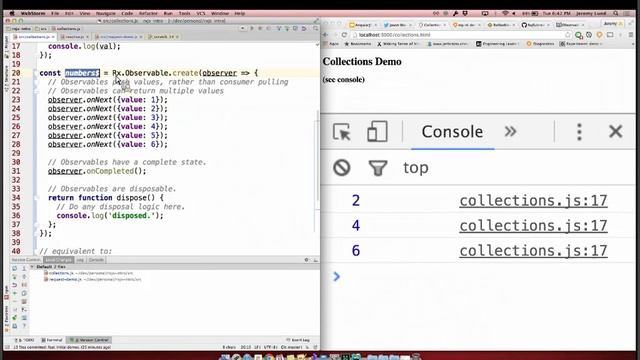Click line 31 observer.onCompleted code
This screenshot has width=640, height=360.
(97, 171)
